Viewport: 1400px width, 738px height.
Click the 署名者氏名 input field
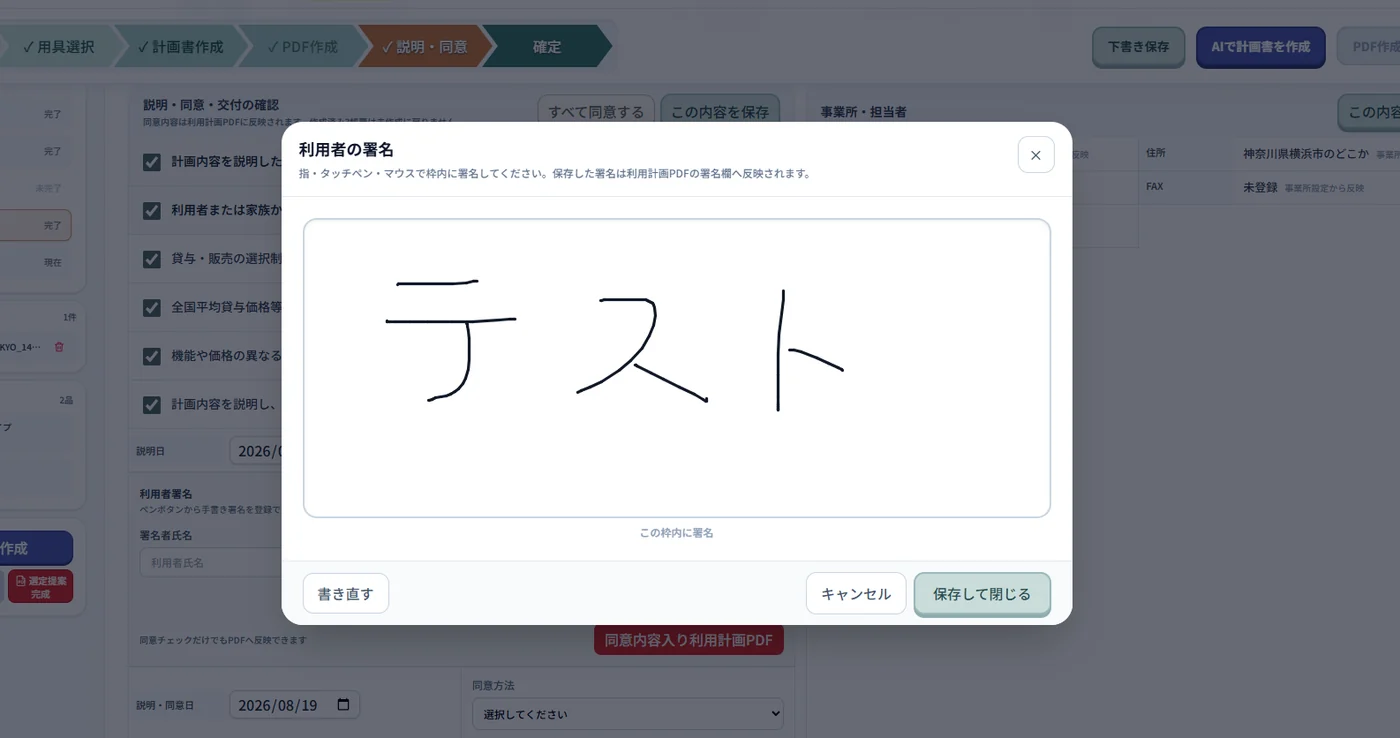click(x=210, y=563)
